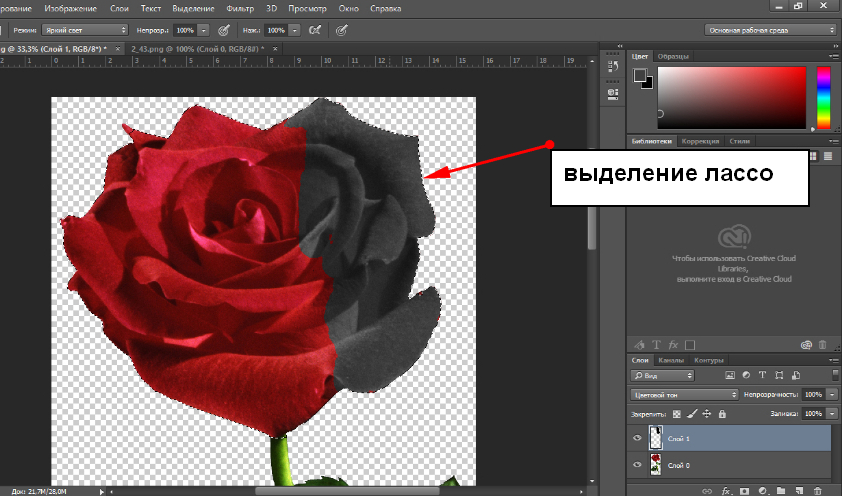Hide layer Слой 1 with eye icon
The image size is (842, 496).
(x=638, y=438)
